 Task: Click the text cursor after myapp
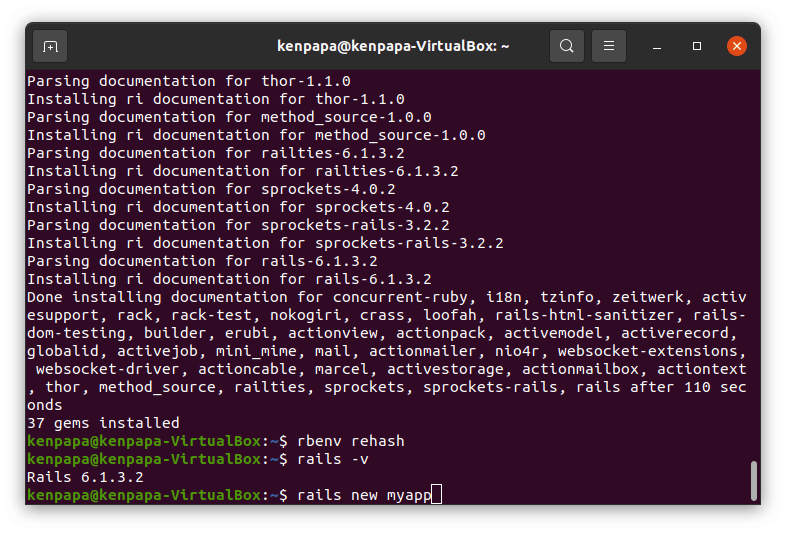(x=435, y=495)
